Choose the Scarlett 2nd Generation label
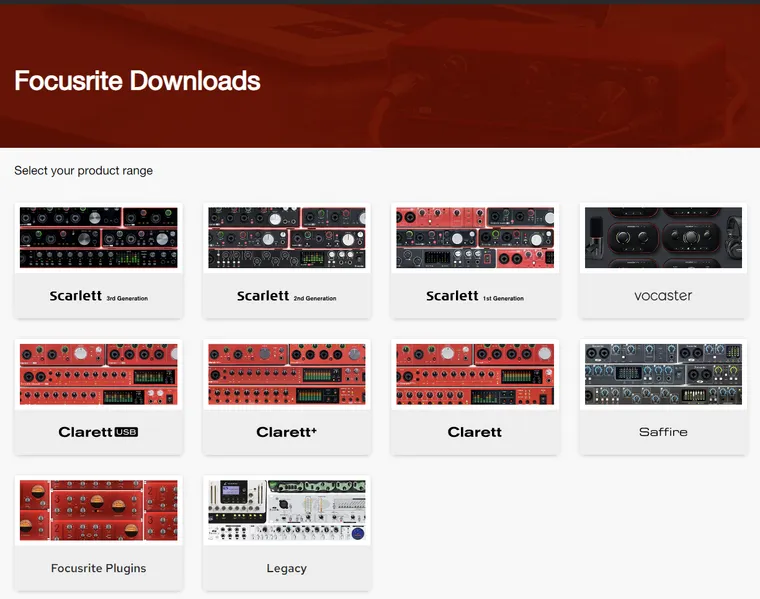 (286, 296)
